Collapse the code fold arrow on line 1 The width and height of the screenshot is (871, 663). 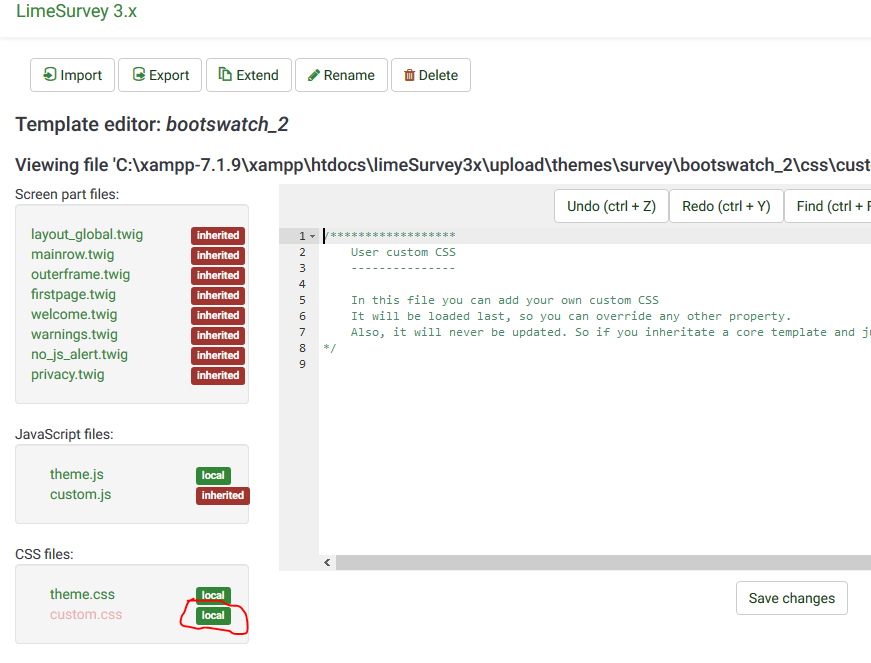click(313, 236)
